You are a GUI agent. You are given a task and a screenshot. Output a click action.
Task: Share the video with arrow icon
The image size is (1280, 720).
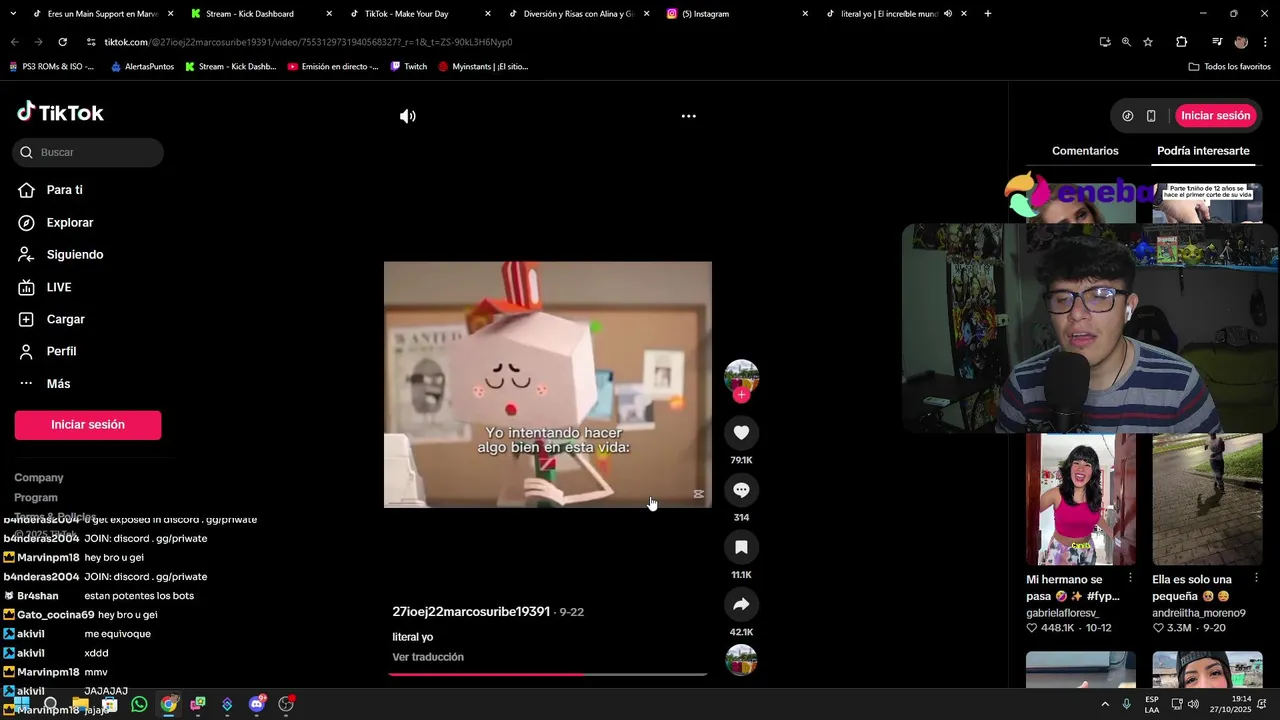coord(741,604)
